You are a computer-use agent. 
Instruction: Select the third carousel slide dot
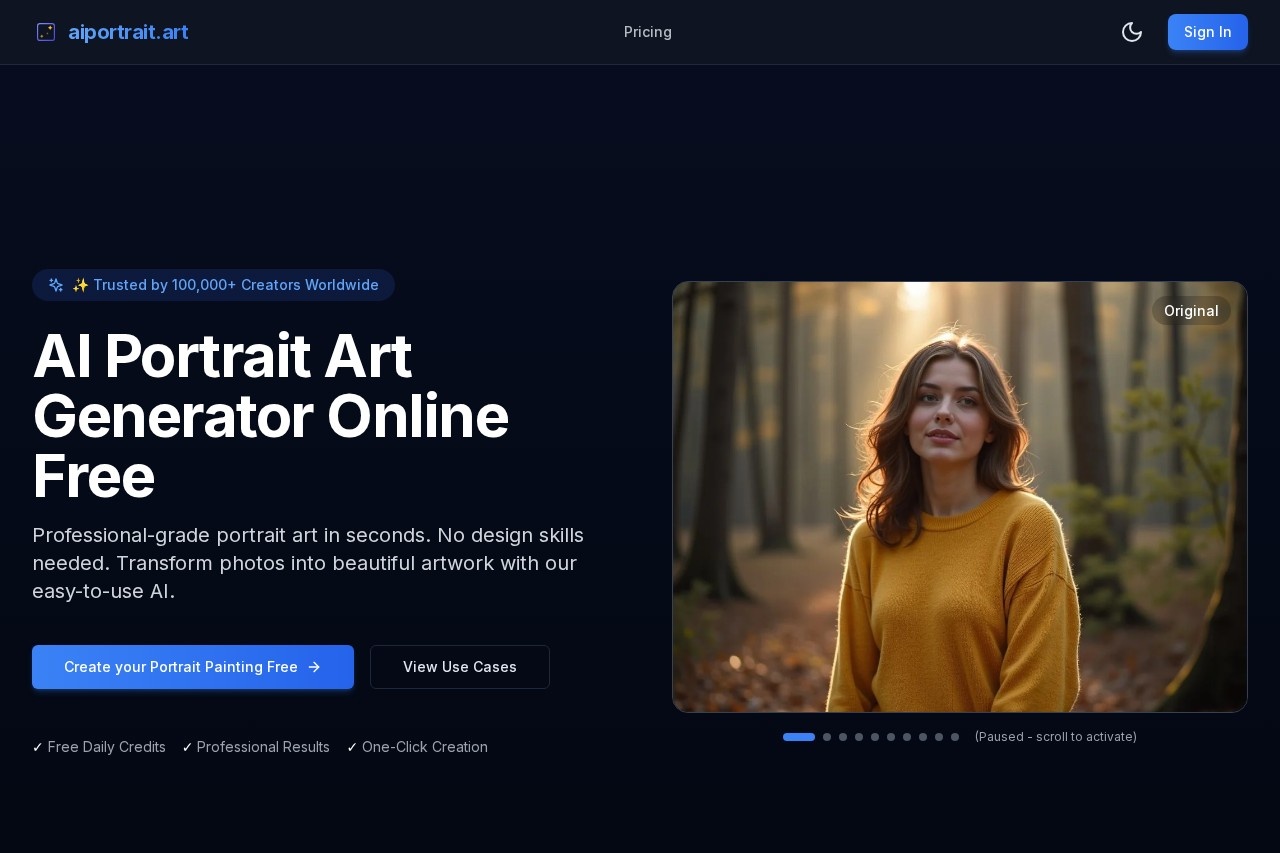point(843,737)
